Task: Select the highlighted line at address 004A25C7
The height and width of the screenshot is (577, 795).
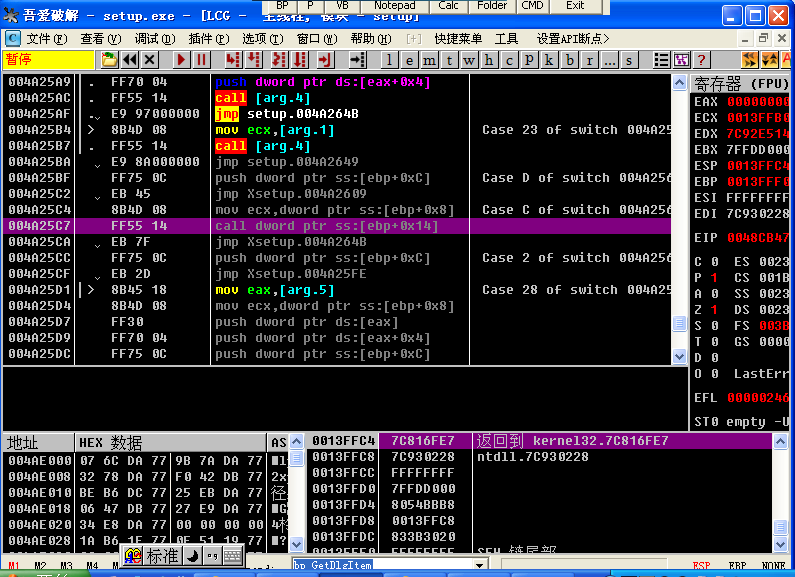Action: tap(337, 226)
